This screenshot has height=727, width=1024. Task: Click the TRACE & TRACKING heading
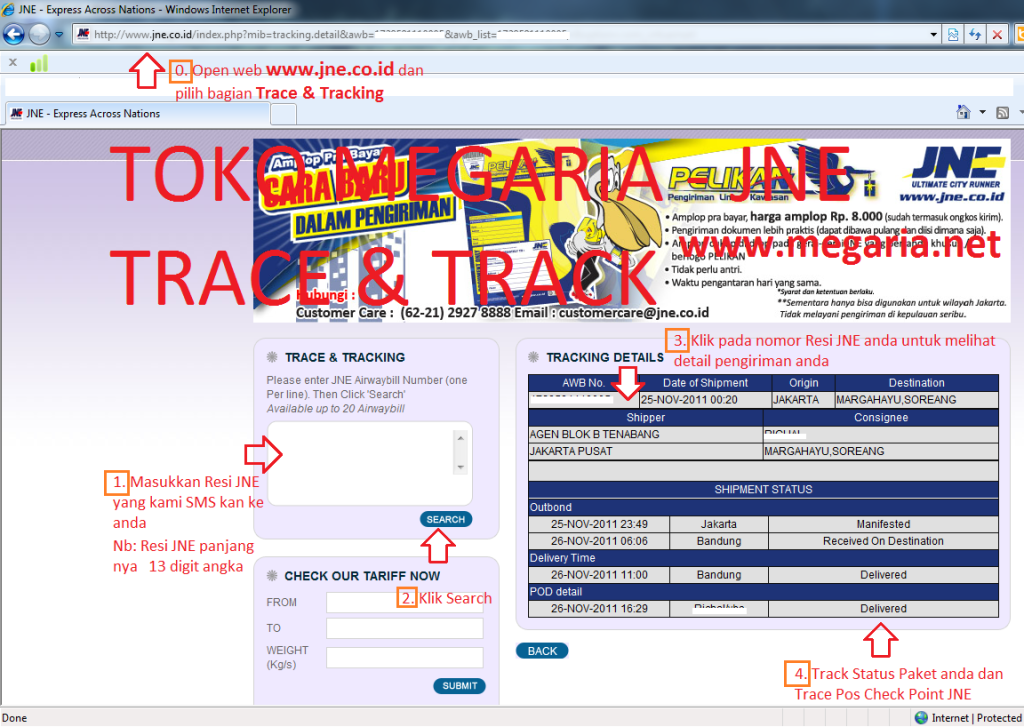point(345,357)
